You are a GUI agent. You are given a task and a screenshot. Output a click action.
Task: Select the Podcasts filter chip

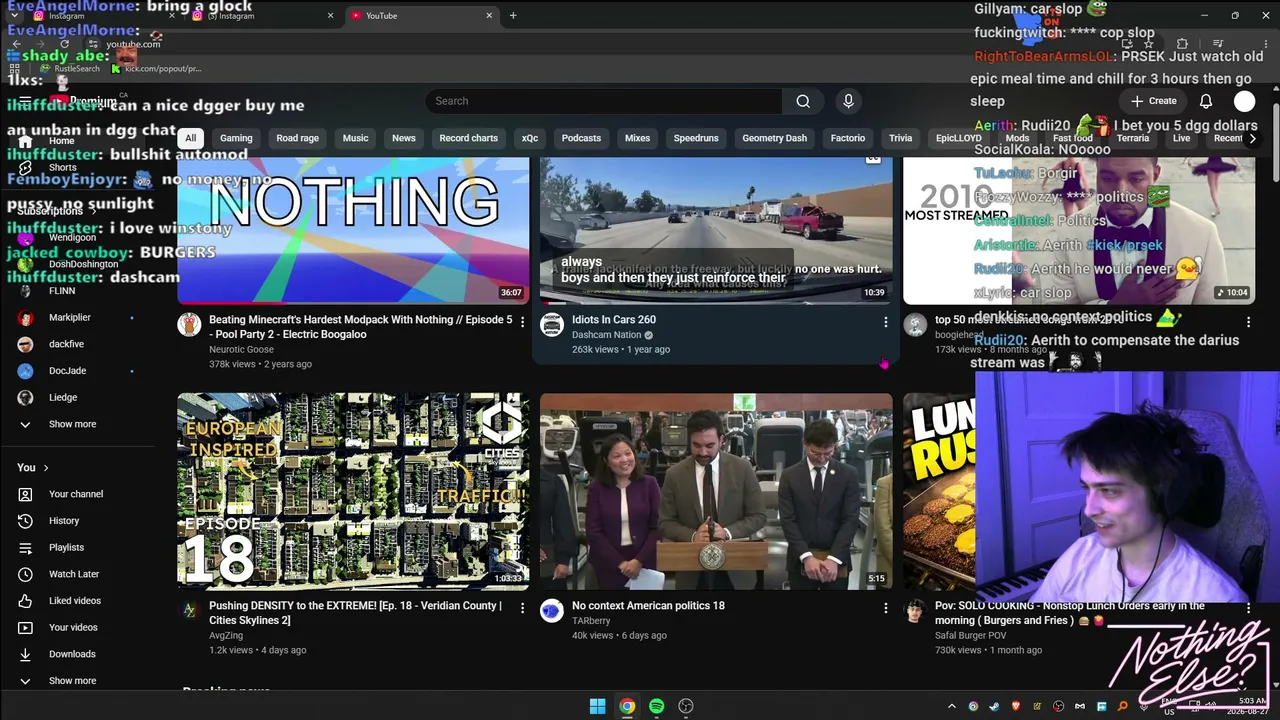(x=581, y=138)
